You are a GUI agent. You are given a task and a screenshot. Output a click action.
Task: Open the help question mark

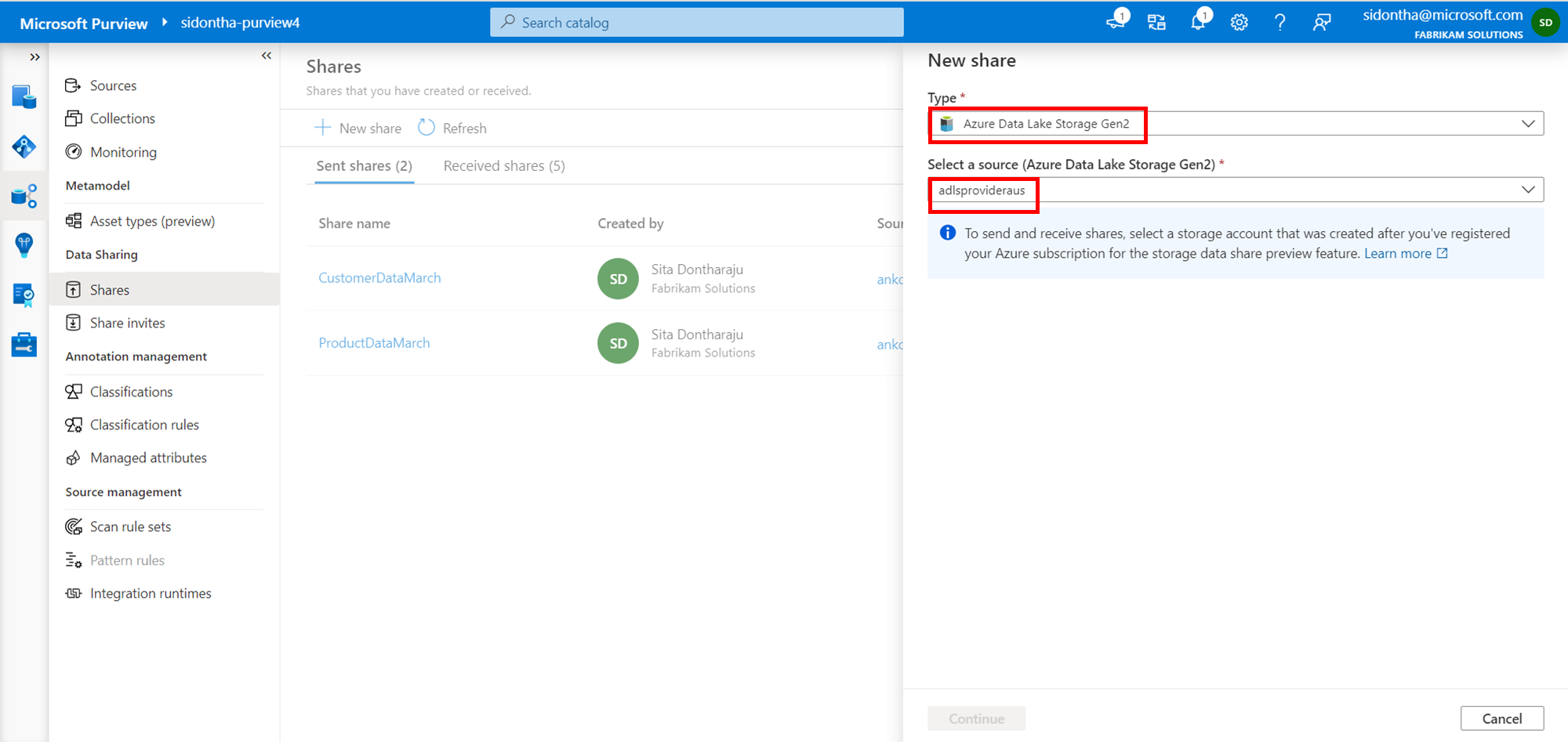pyautogui.click(x=1280, y=22)
